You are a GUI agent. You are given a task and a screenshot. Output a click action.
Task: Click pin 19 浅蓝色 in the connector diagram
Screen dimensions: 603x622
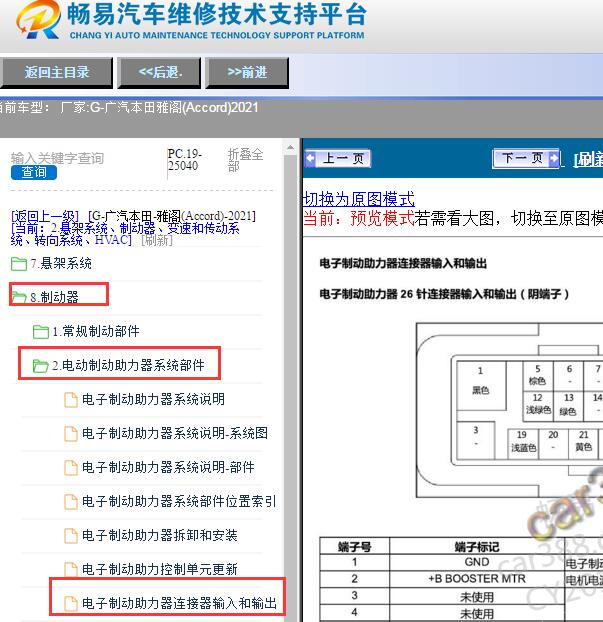tap(523, 442)
